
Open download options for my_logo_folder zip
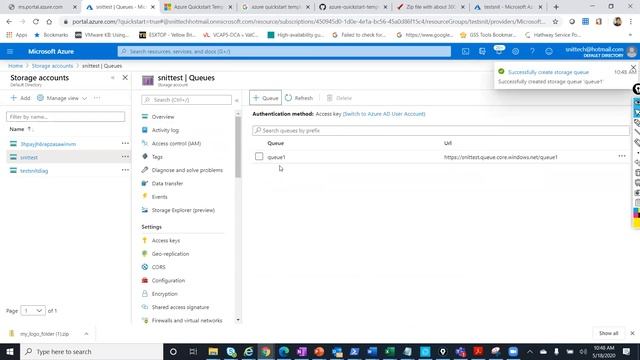point(86,334)
